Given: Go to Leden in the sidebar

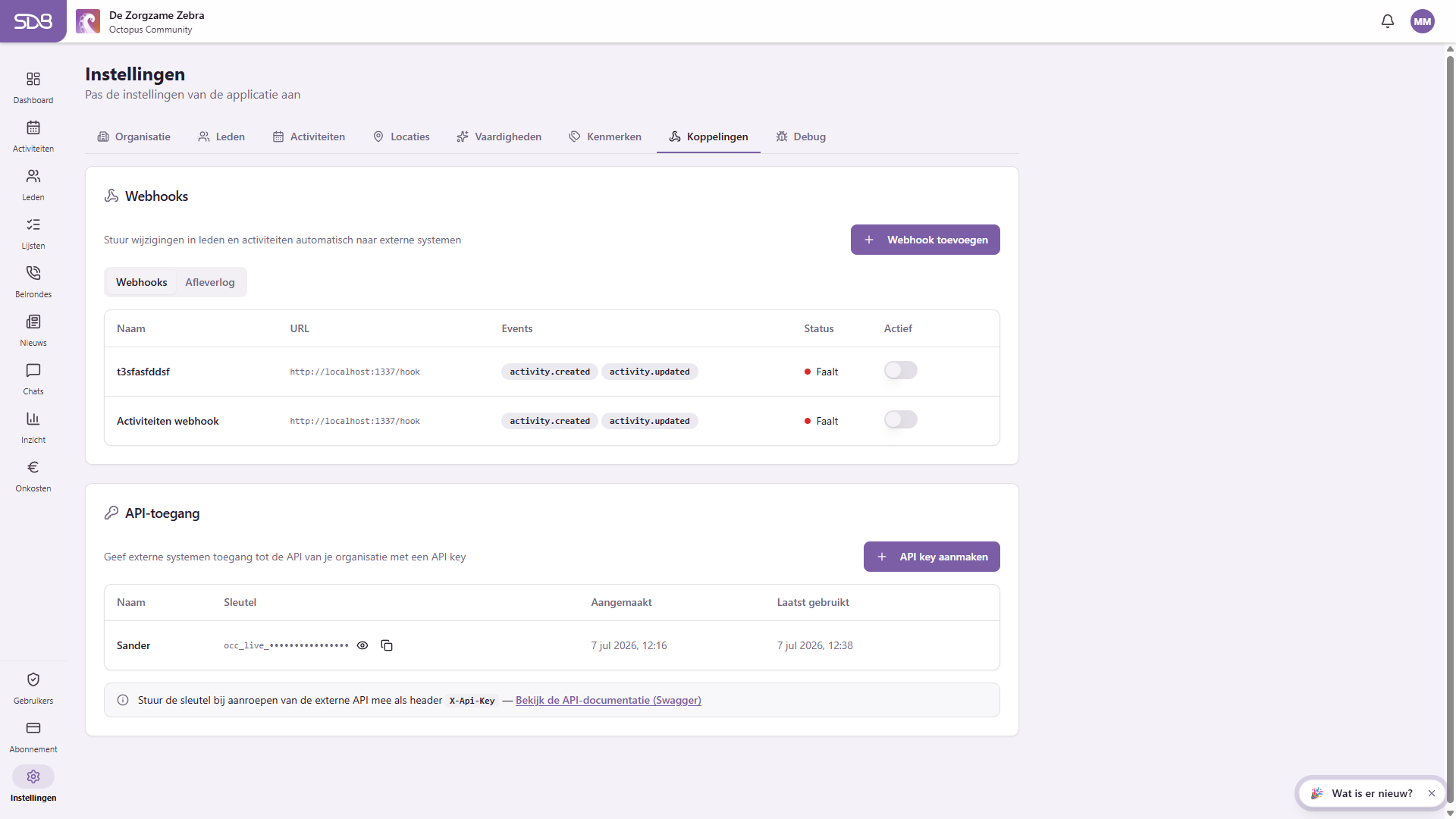Looking at the screenshot, I should click(x=33, y=185).
